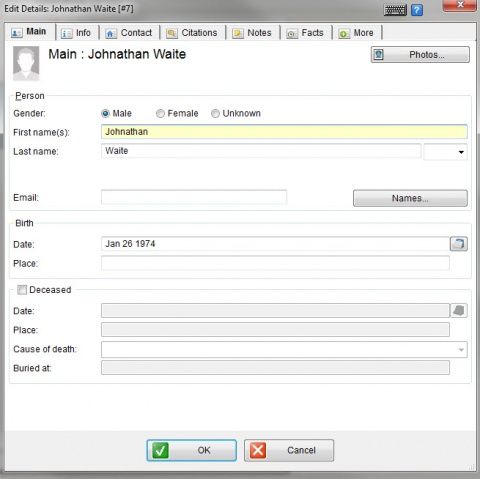This screenshot has height=479, width=480.
Task: Open the Names dialog button
Action: 410,198
